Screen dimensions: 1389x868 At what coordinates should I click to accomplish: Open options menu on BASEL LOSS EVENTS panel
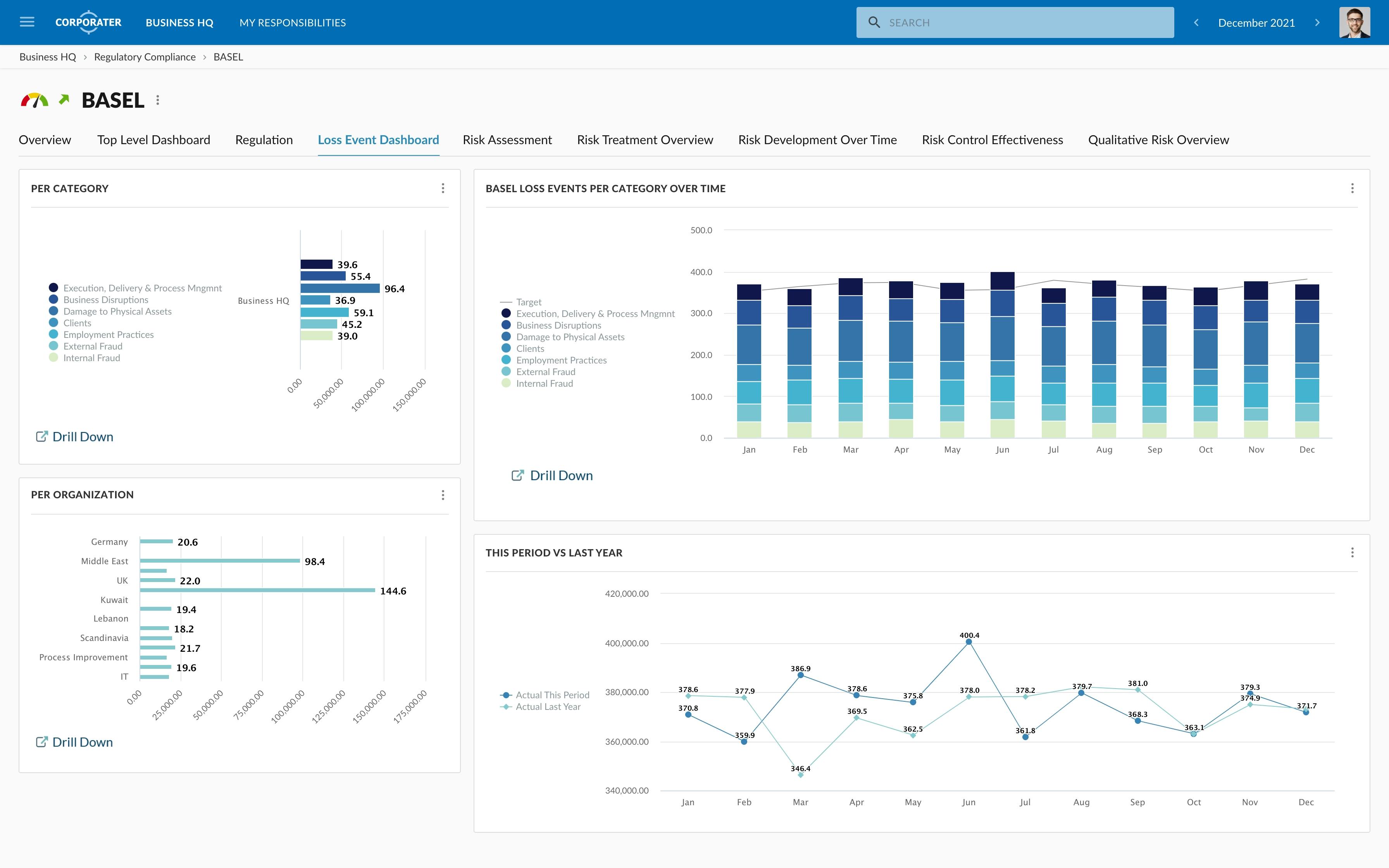tap(1353, 188)
